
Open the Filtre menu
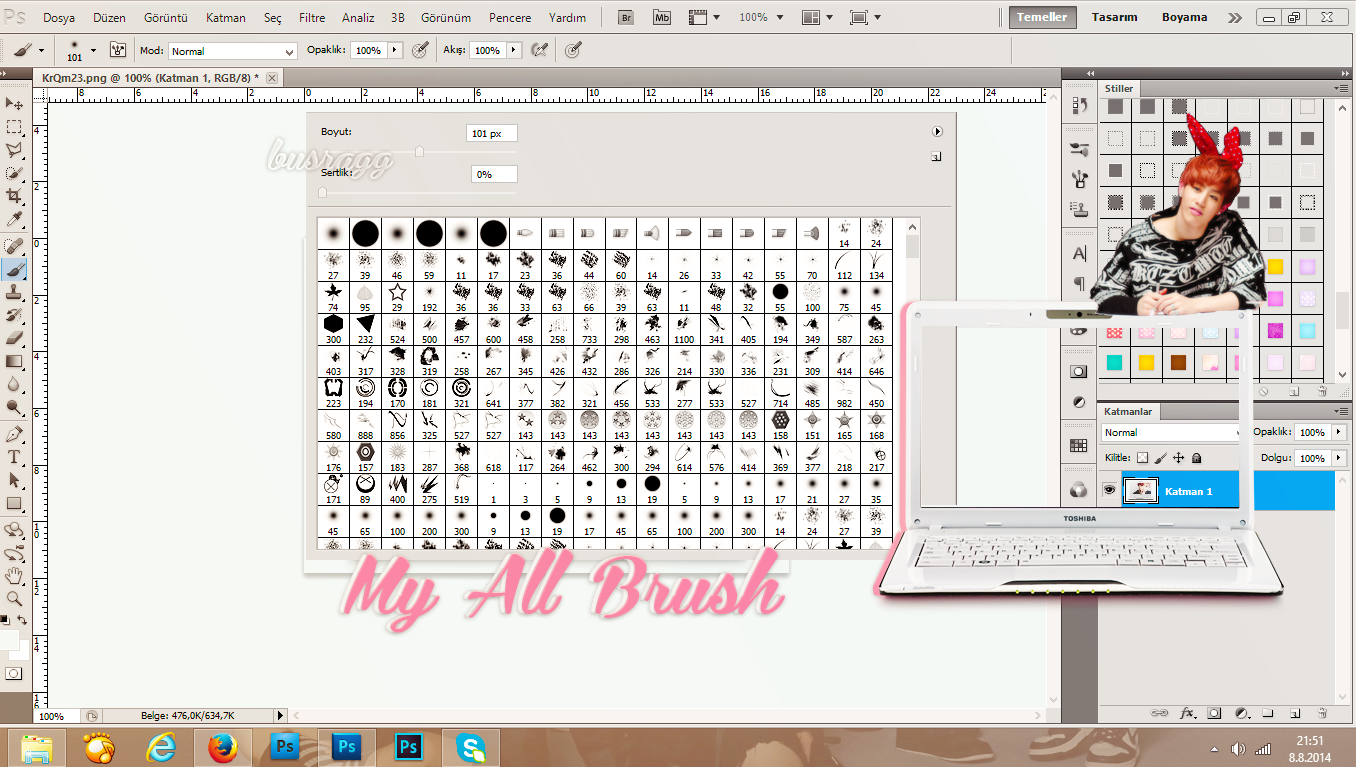[x=312, y=18]
